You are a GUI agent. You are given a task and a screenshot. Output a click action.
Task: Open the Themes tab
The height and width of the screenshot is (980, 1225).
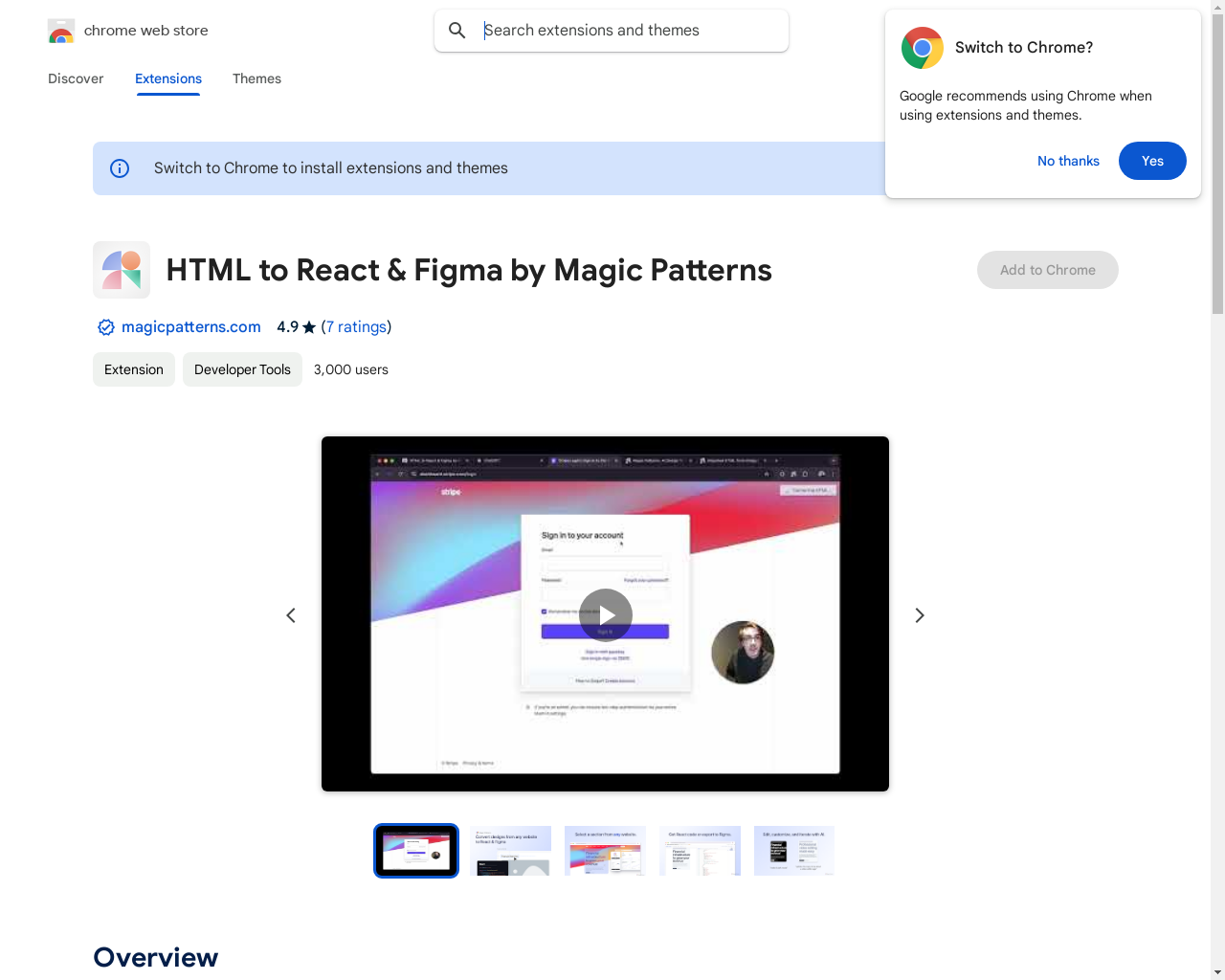[256, 78]
